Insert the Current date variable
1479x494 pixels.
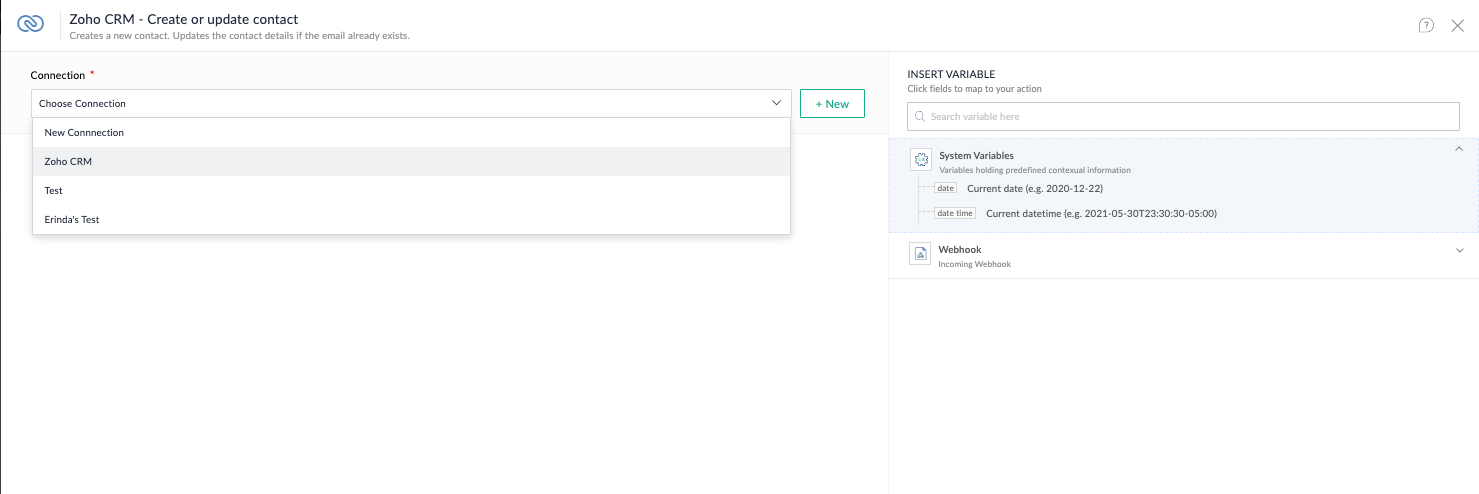[x=1034, y=188]
